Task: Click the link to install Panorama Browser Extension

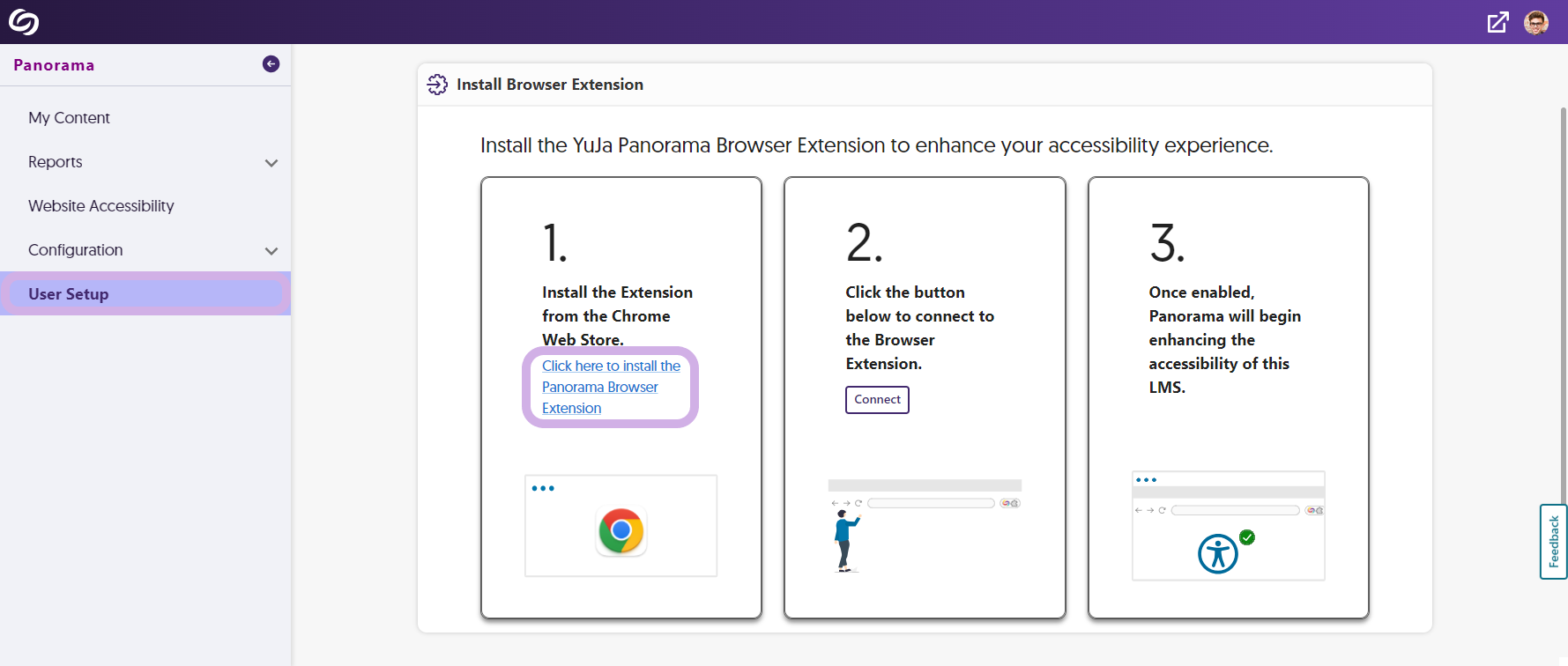Action: tap(611, 387)
